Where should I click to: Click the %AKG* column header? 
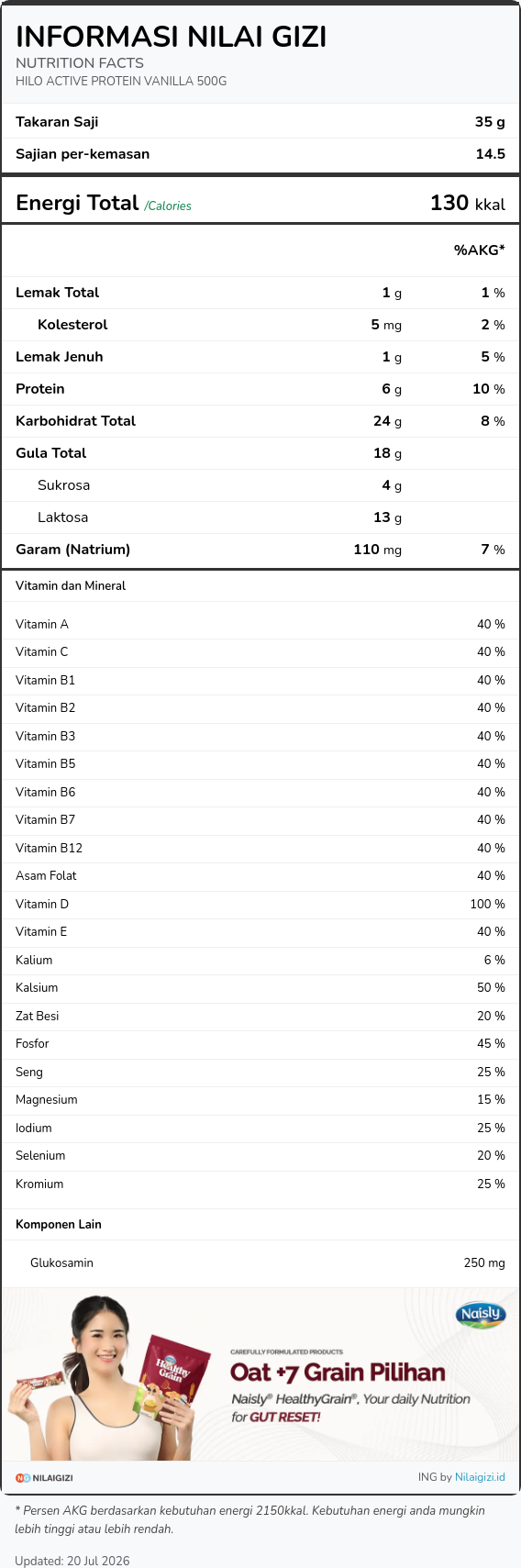(480, 250)
